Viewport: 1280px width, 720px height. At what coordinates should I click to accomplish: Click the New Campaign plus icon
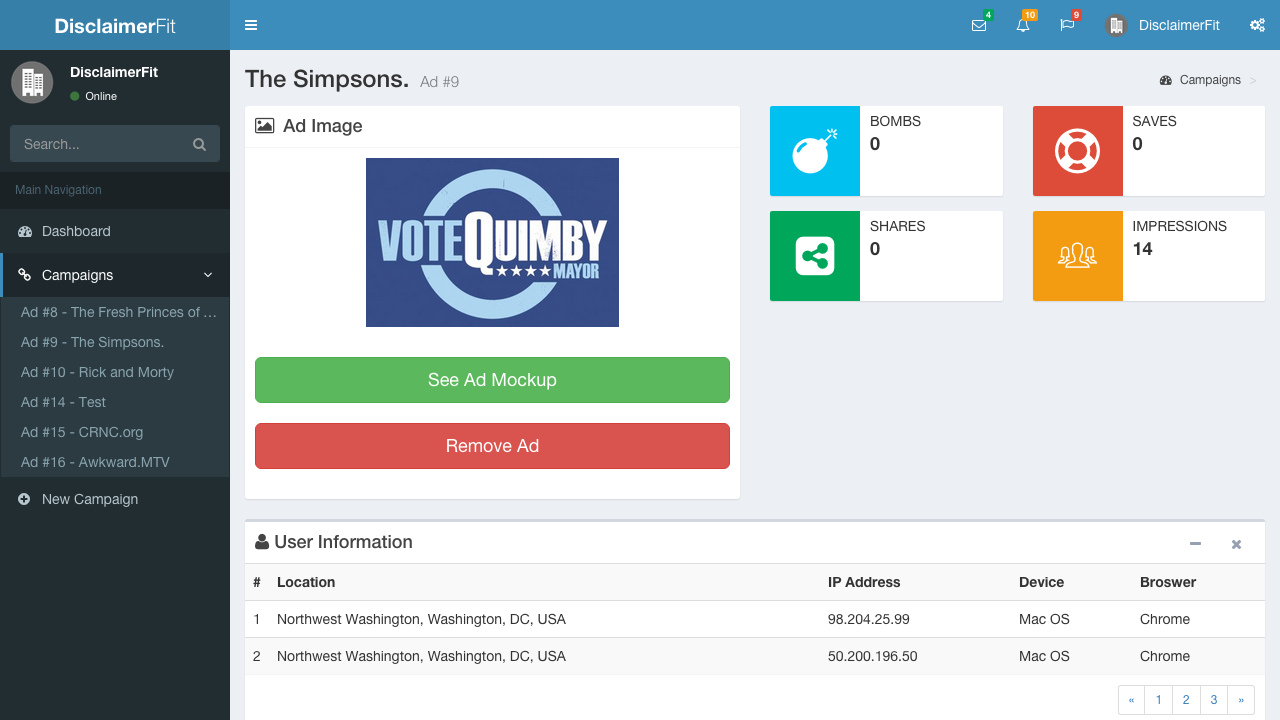click(24, 499)
